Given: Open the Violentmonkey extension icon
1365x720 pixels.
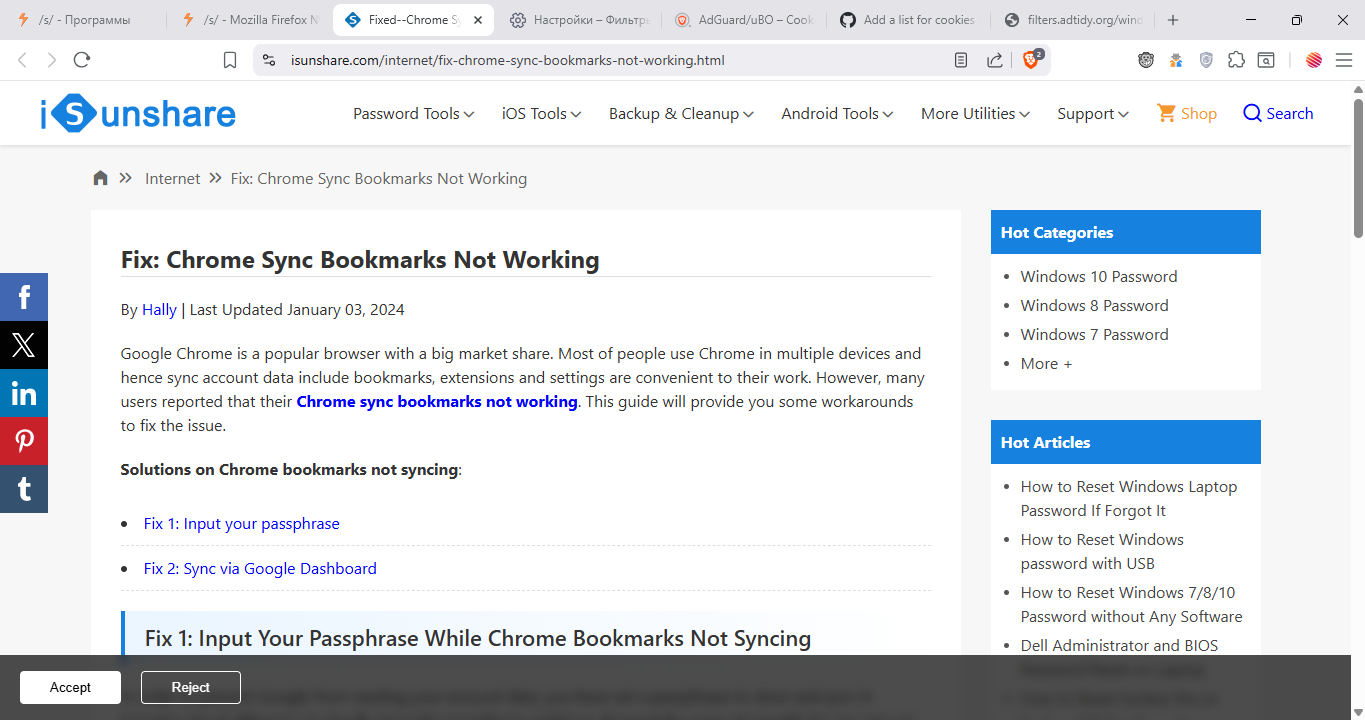Looking at the screenshot, I should 1146,60.
